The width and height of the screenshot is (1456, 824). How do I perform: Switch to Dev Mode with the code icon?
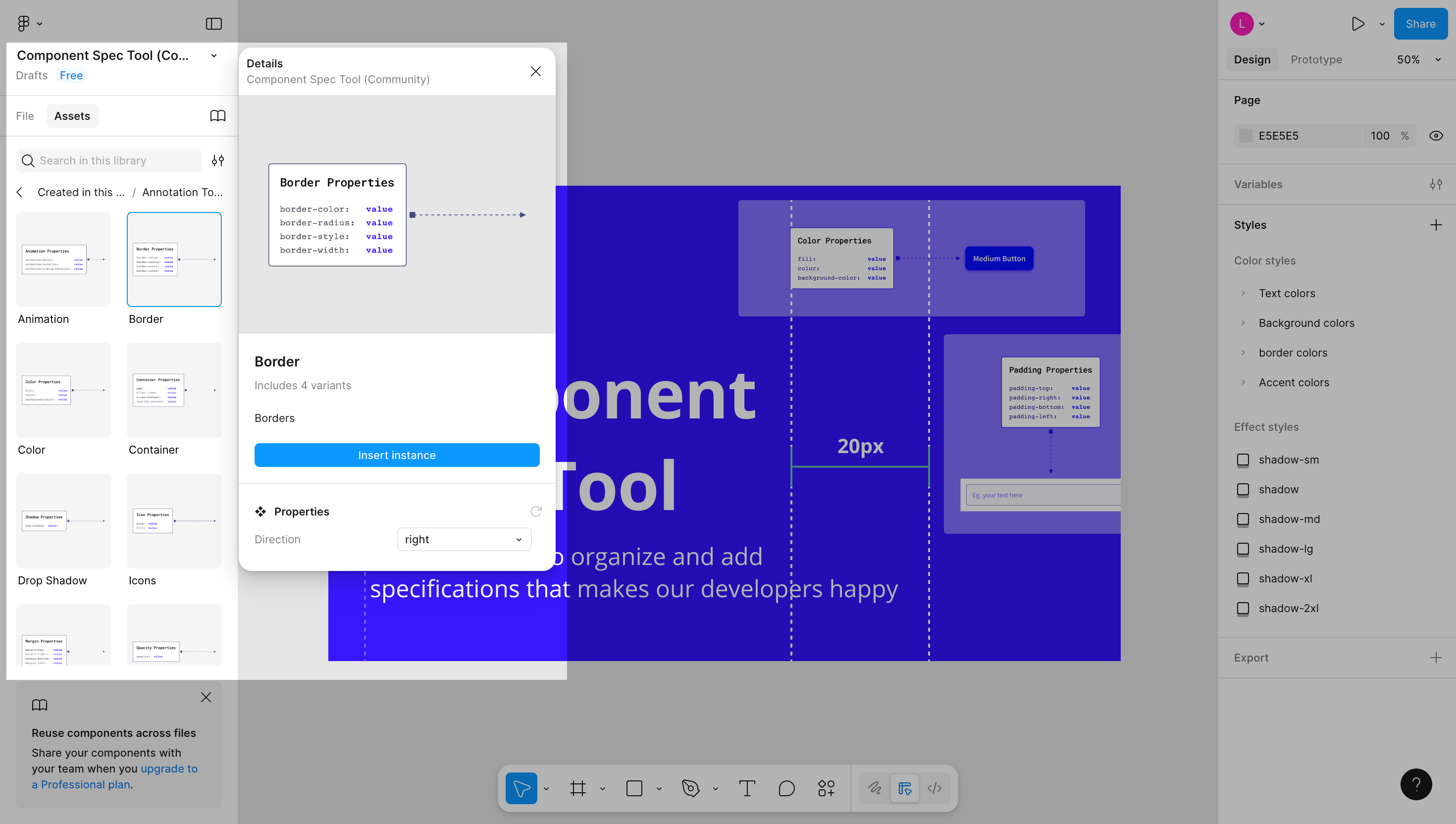pos(934,788)
